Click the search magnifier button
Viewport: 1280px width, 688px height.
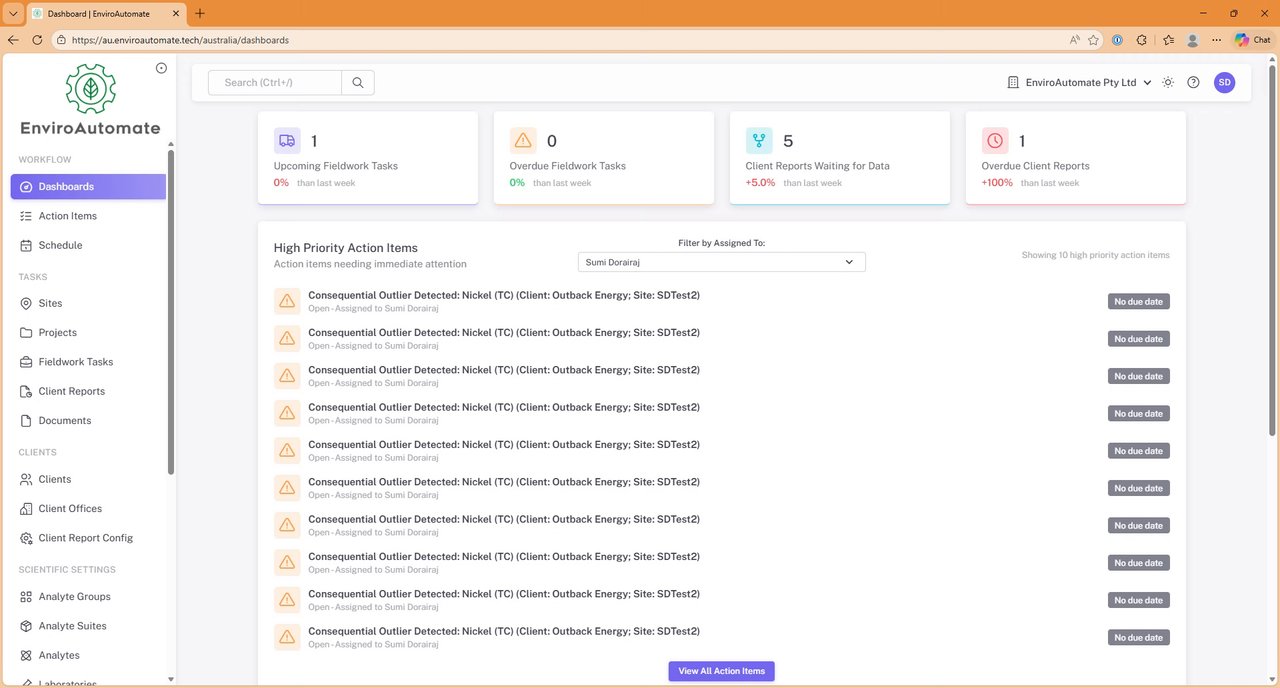(358, 83)
